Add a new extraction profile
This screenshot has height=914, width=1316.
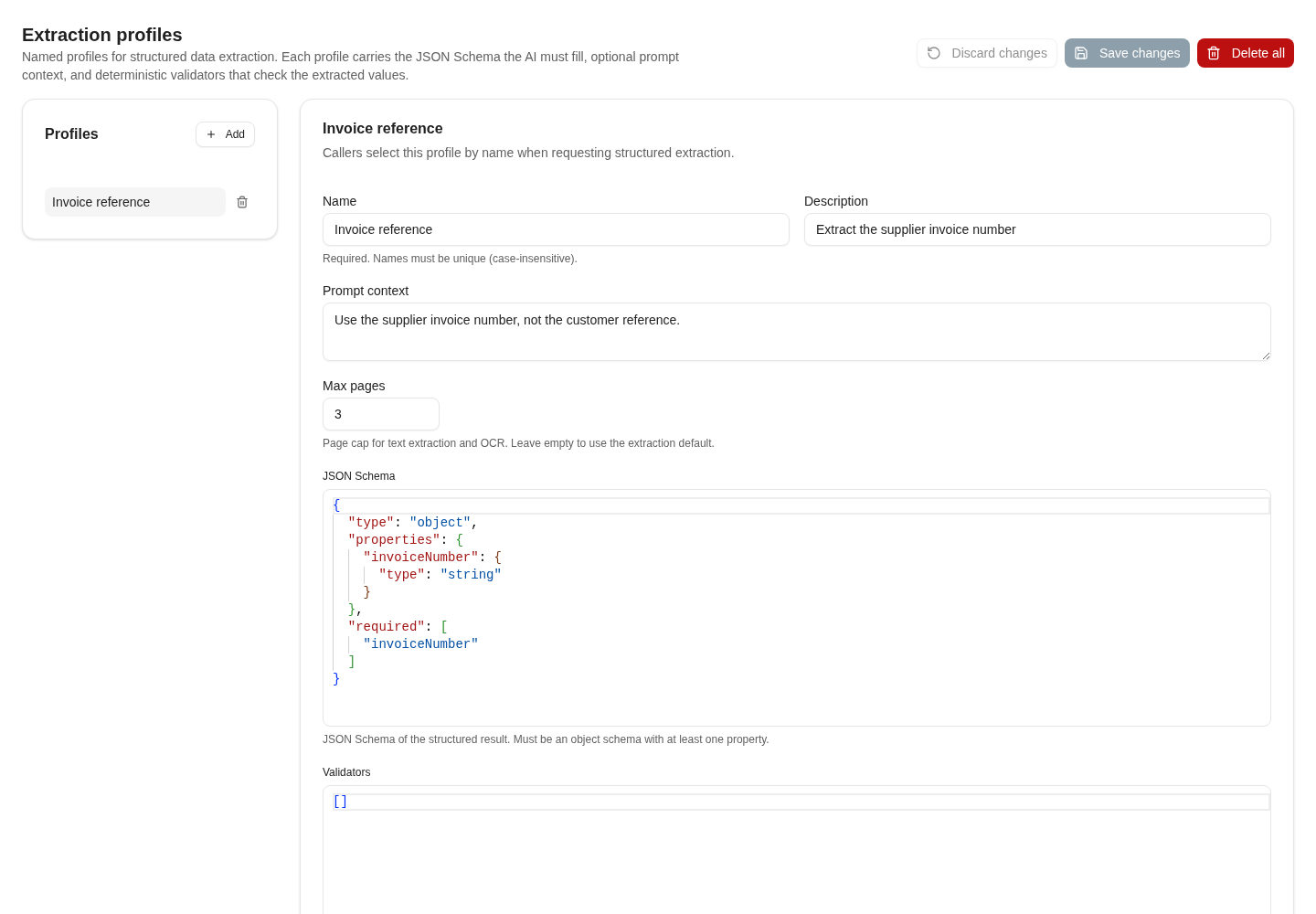click(225, 134)
